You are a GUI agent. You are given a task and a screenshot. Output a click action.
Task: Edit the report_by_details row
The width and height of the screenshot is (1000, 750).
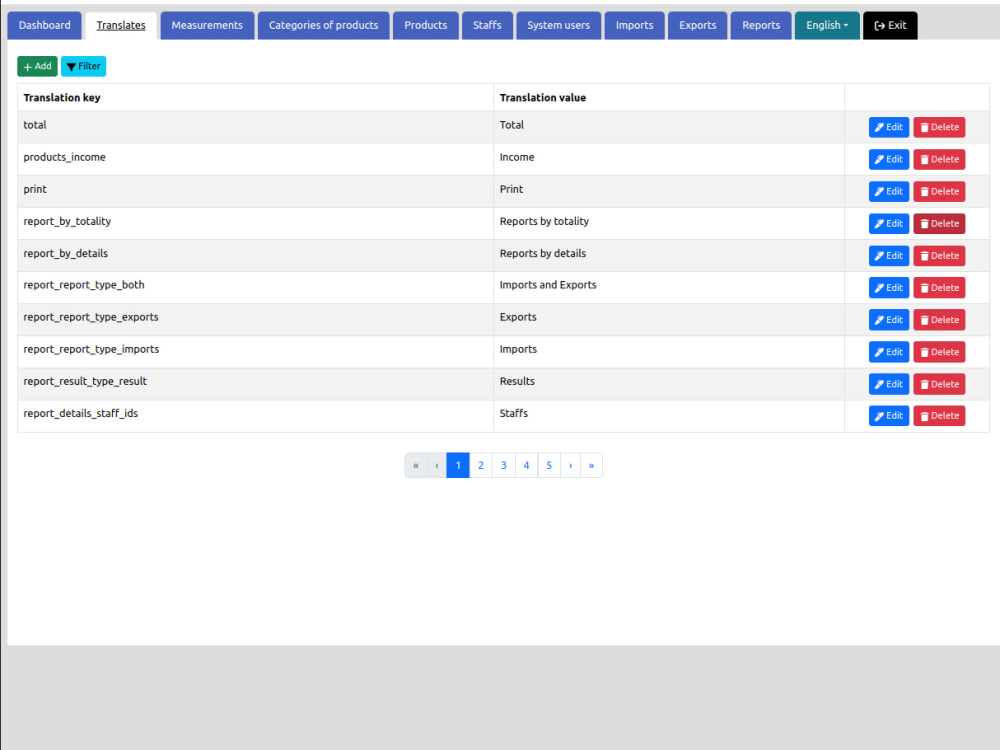pyautogui.click(x=889, y=256)
